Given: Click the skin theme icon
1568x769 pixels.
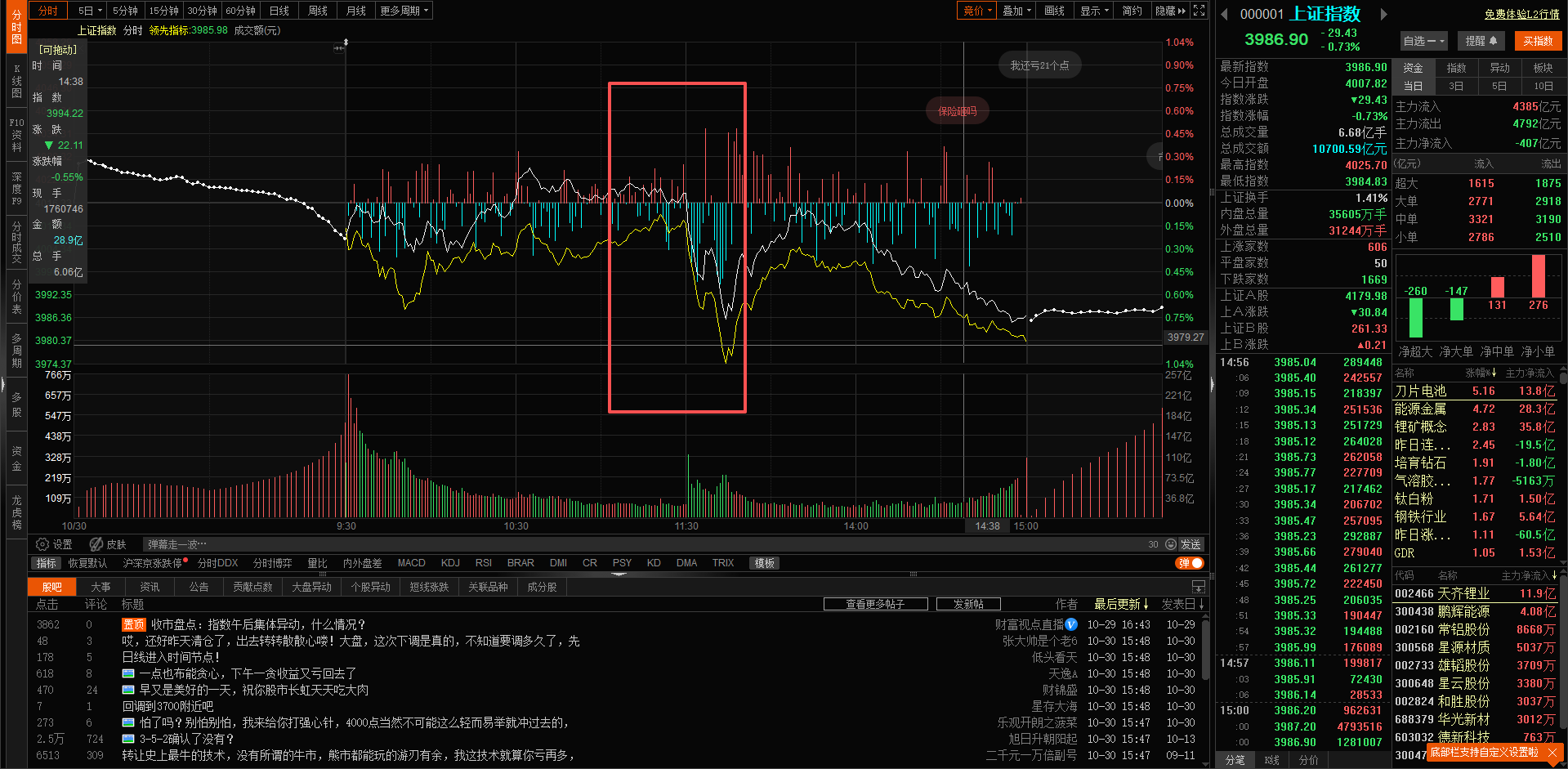Looking at the screenshot, I should (x=96, y=544).
